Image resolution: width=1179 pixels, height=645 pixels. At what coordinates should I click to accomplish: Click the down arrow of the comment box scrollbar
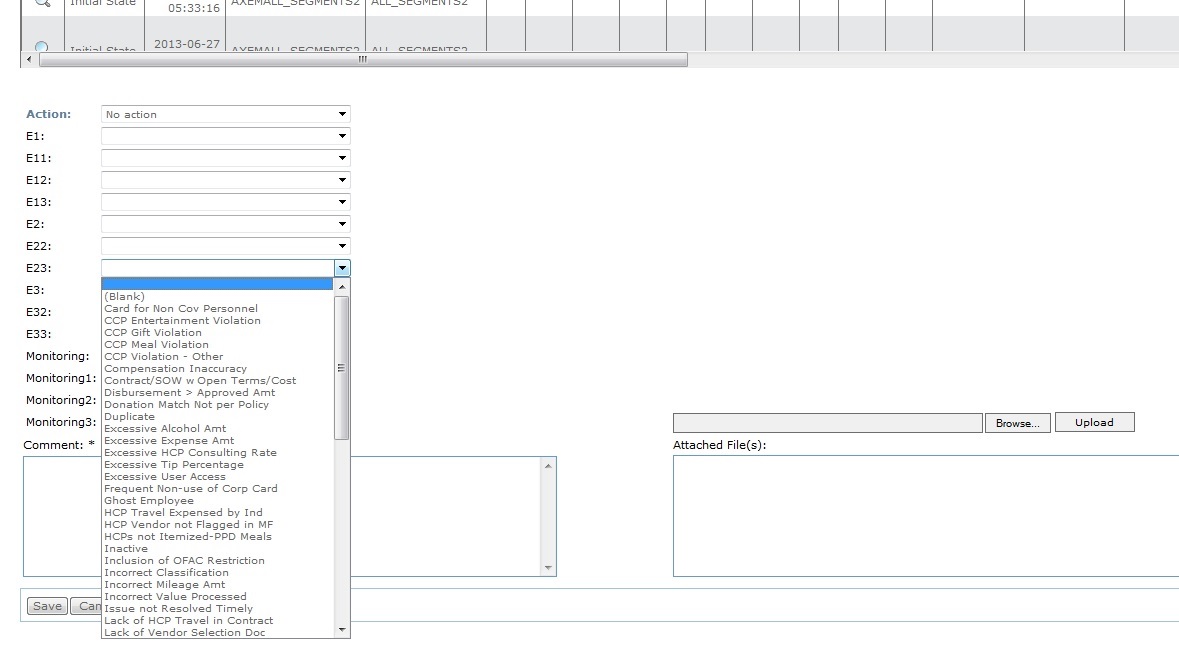[547, 568]
